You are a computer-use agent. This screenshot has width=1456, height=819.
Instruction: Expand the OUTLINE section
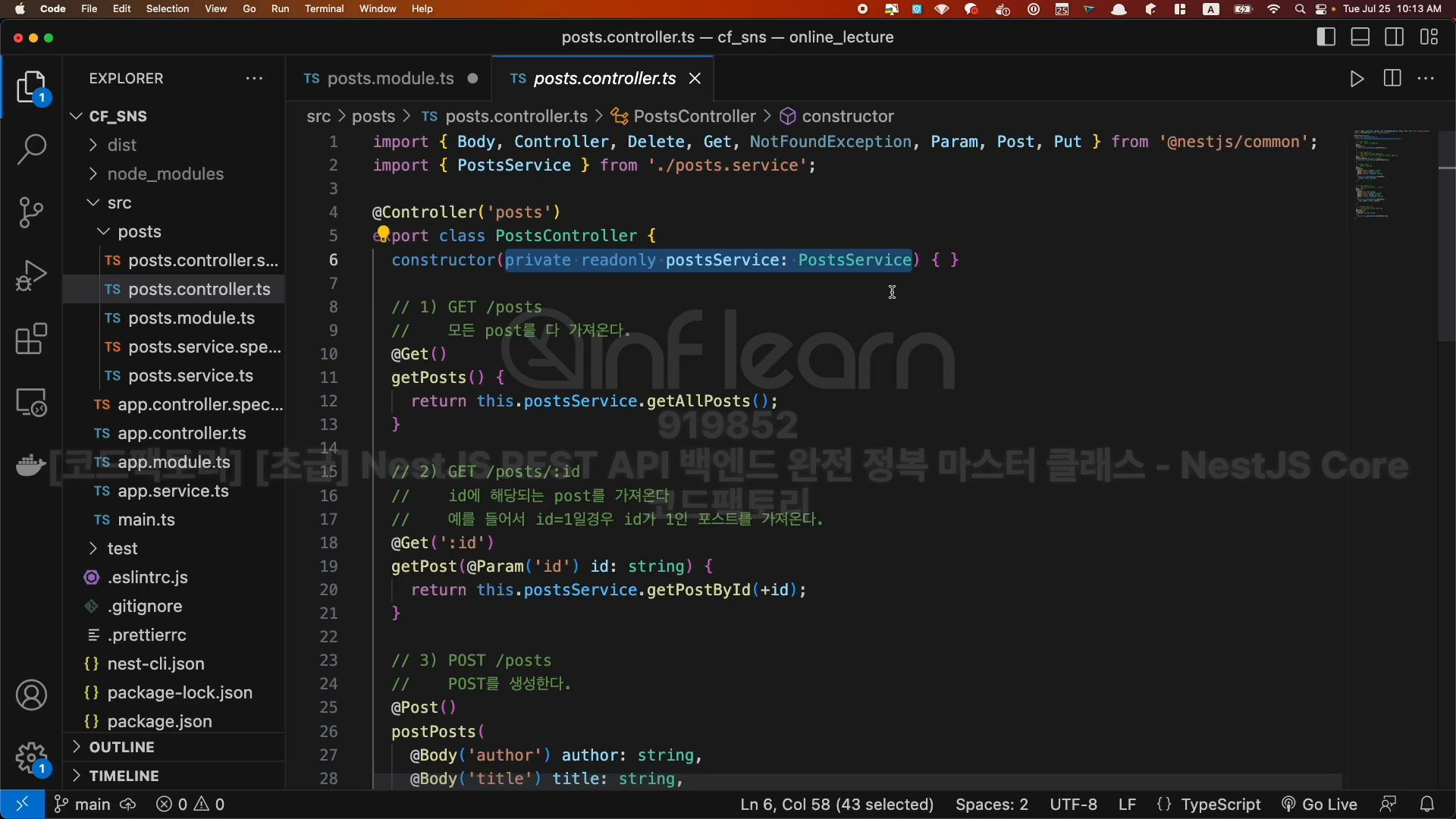tap(121, 747)
